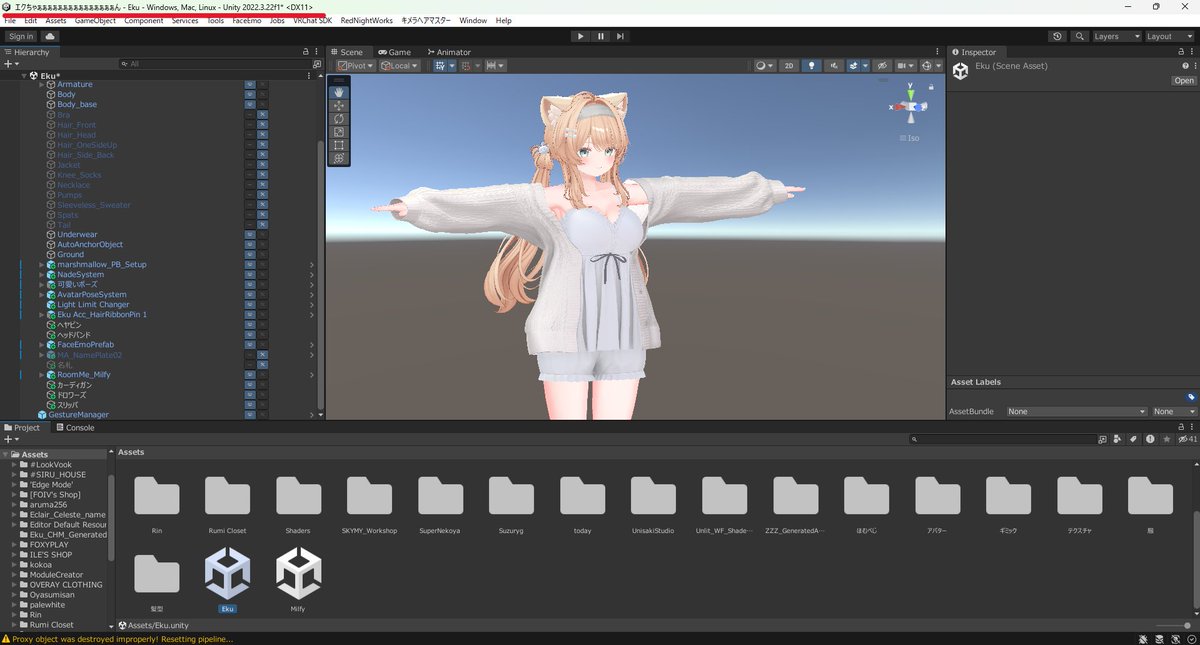
Task: Click the Project create plus icon
Action: coord(9,439)
